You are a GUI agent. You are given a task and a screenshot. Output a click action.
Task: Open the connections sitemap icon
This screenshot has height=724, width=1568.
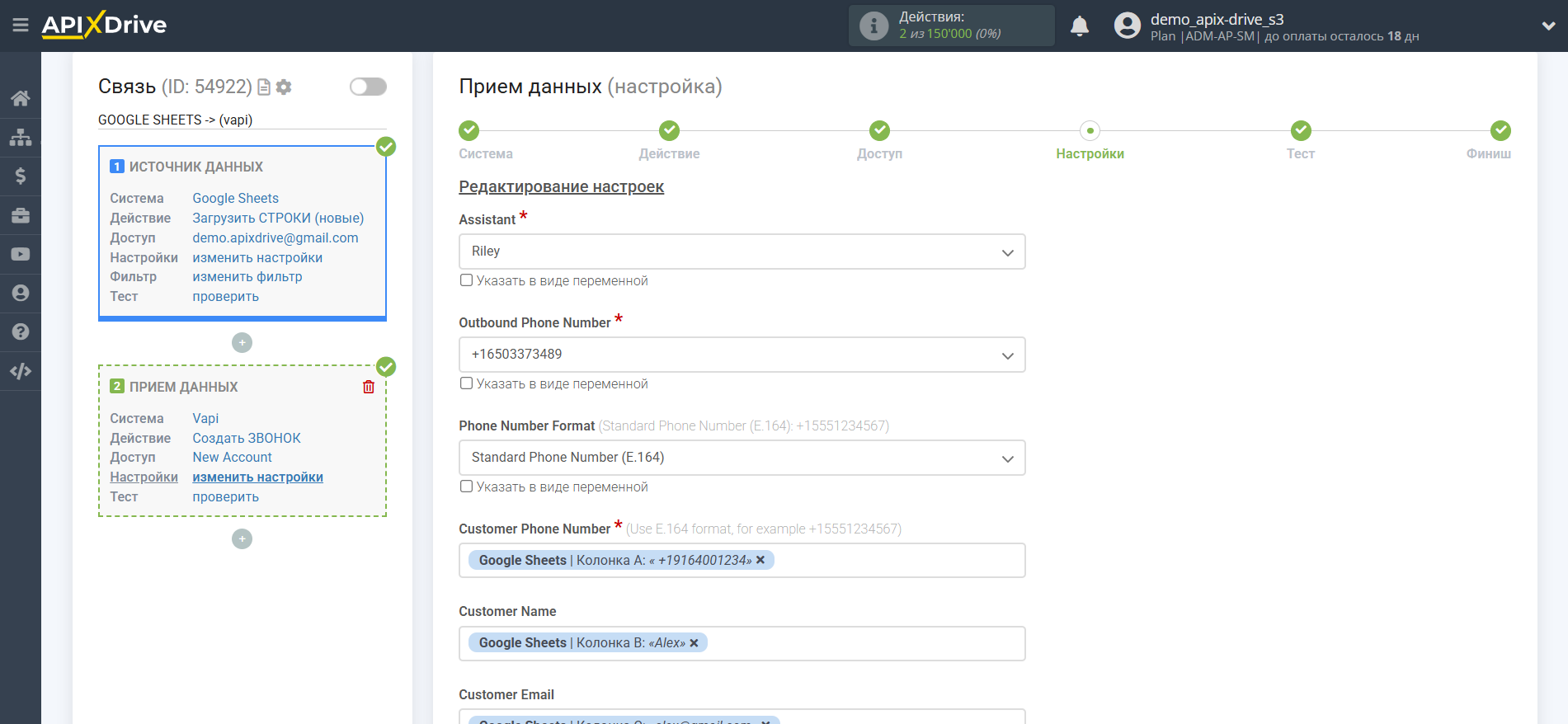point(21,137)
